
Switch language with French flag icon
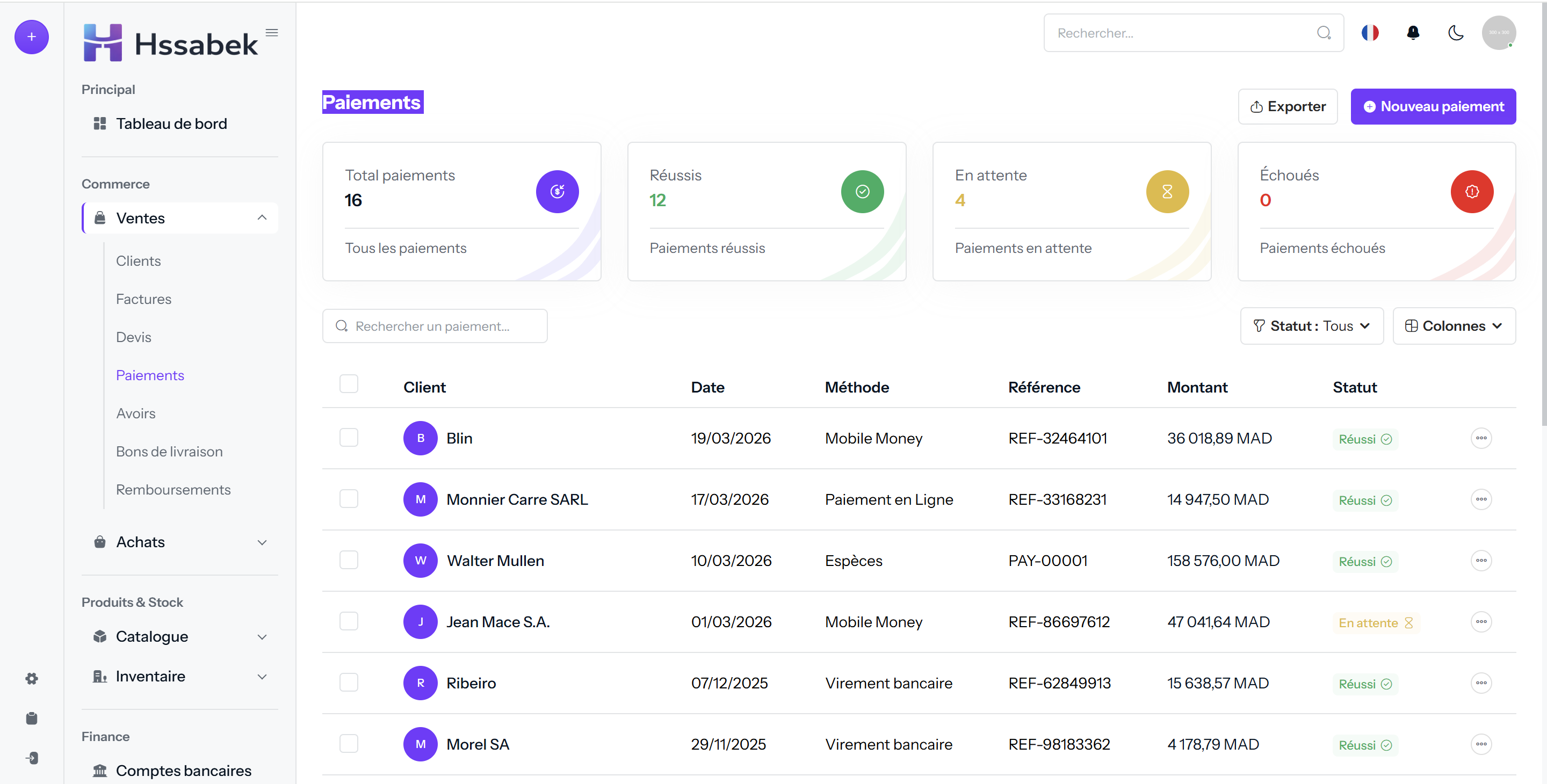click(1370, 33)
